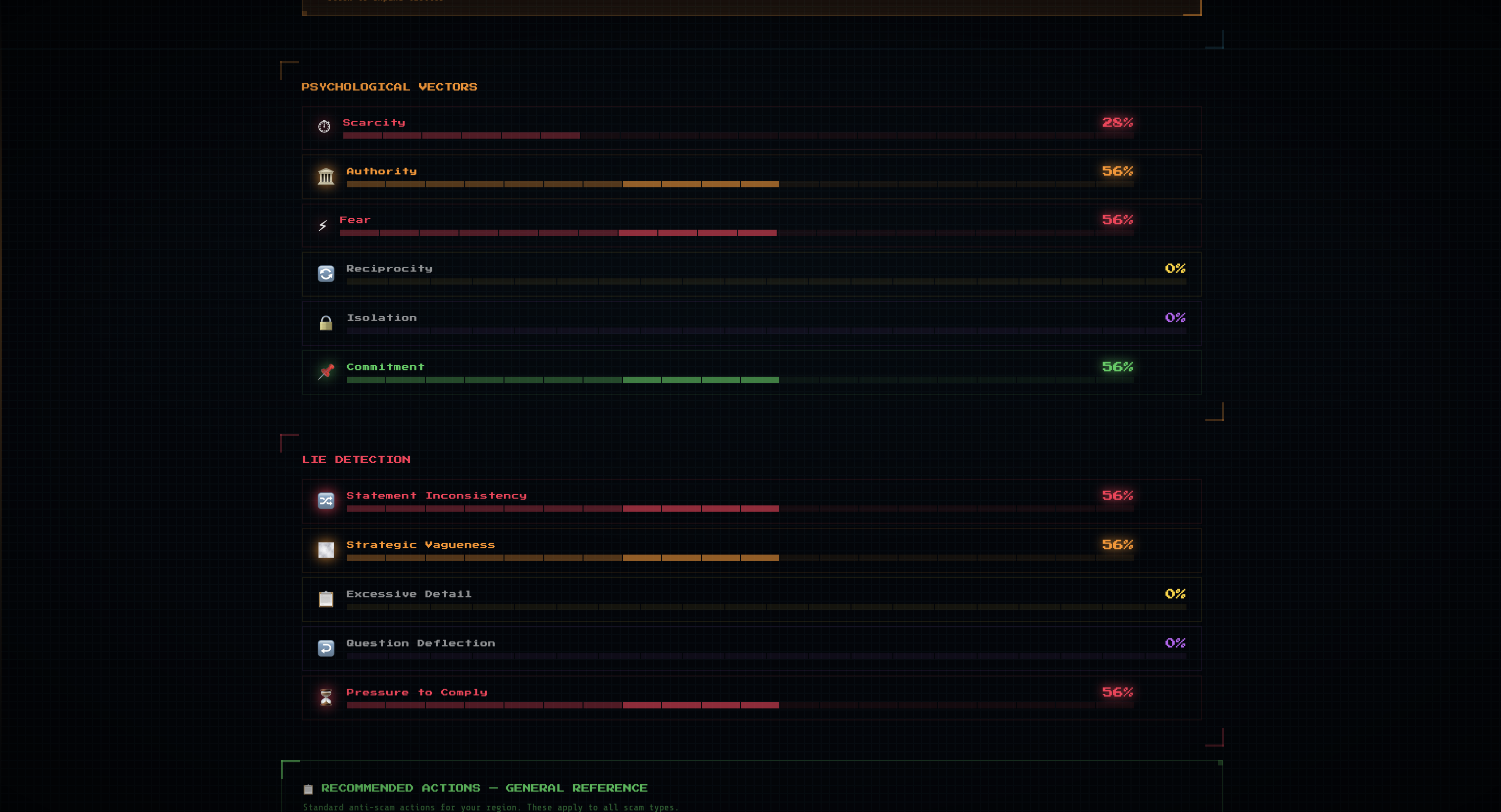Screen dimensions: 1501x812
Task: Click the Question Deflection return arrow icon
Action: [326, 648]
